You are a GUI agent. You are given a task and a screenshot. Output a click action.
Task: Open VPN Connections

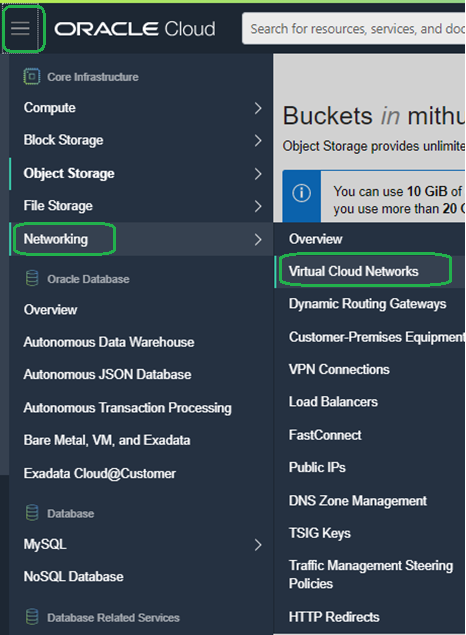(x=339, y=369)
